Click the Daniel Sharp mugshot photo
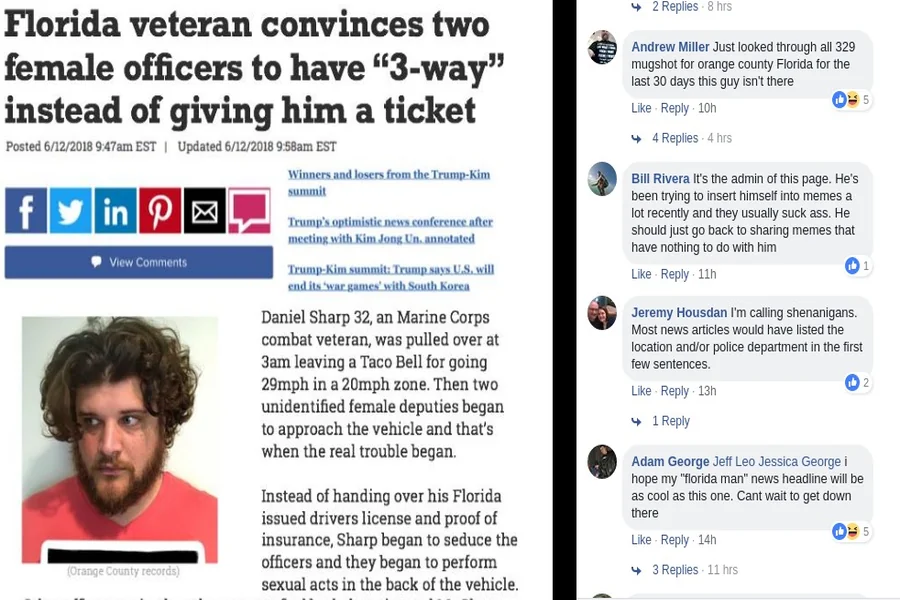The image size is (900, 600). click(120, 440)
